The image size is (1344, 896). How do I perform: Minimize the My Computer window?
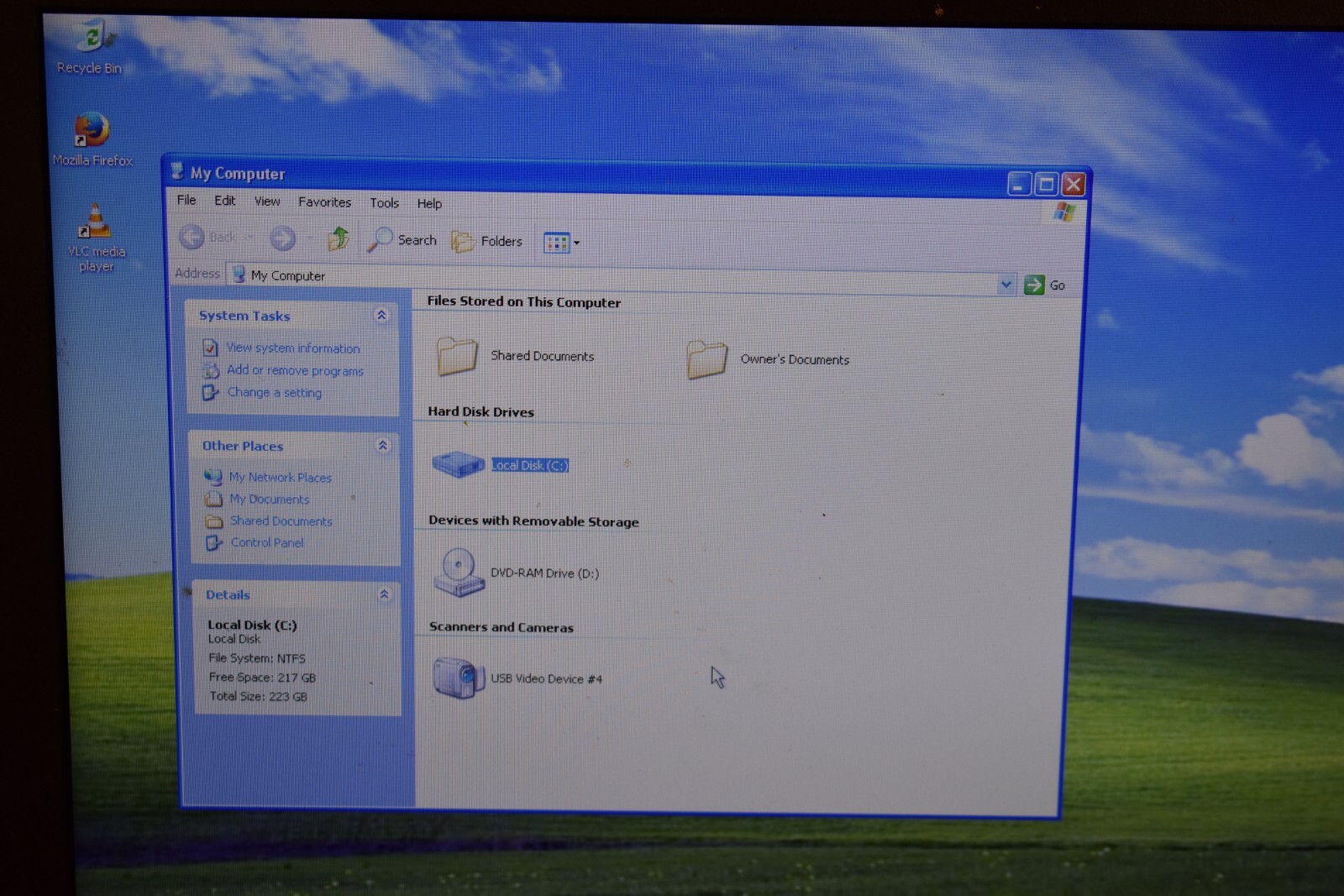[x=1019, y=184]
